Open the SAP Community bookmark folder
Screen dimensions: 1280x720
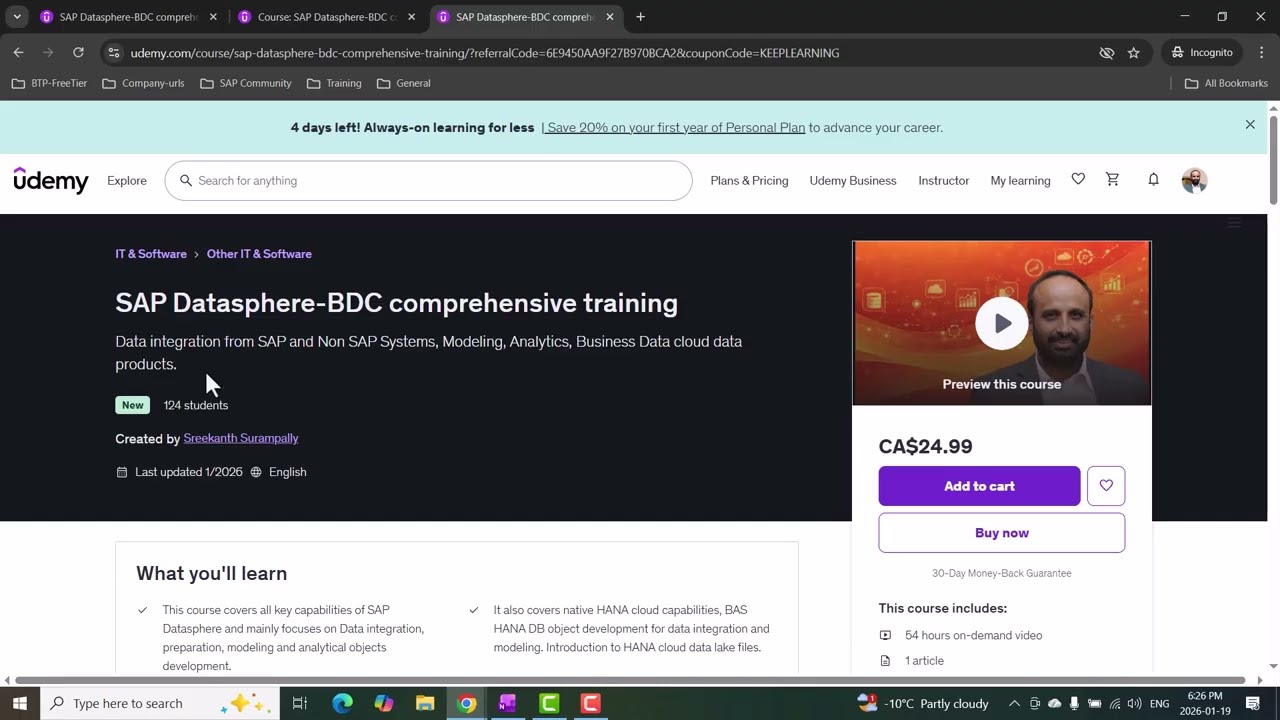click(x=246, y=83)
